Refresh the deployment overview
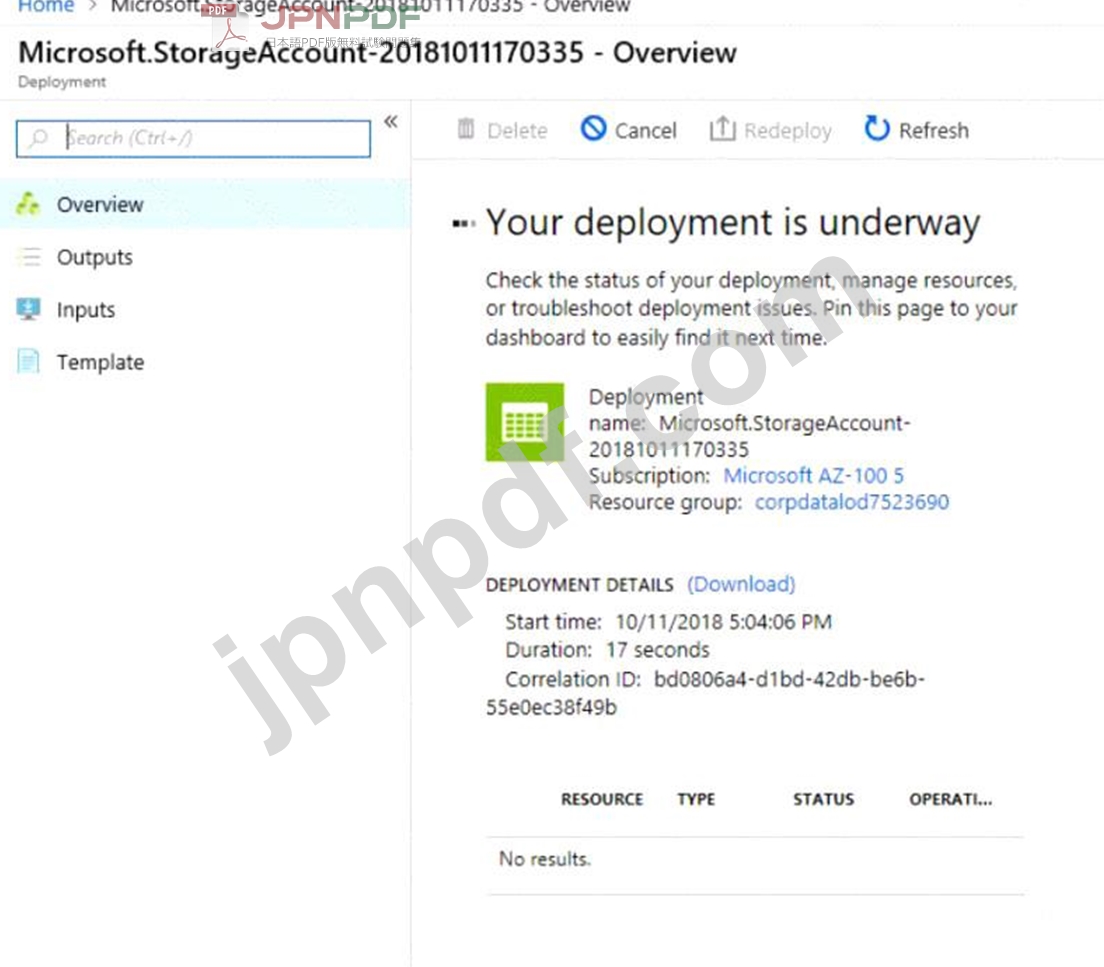This screenshot has width=1104, height=967. (916, 130)
